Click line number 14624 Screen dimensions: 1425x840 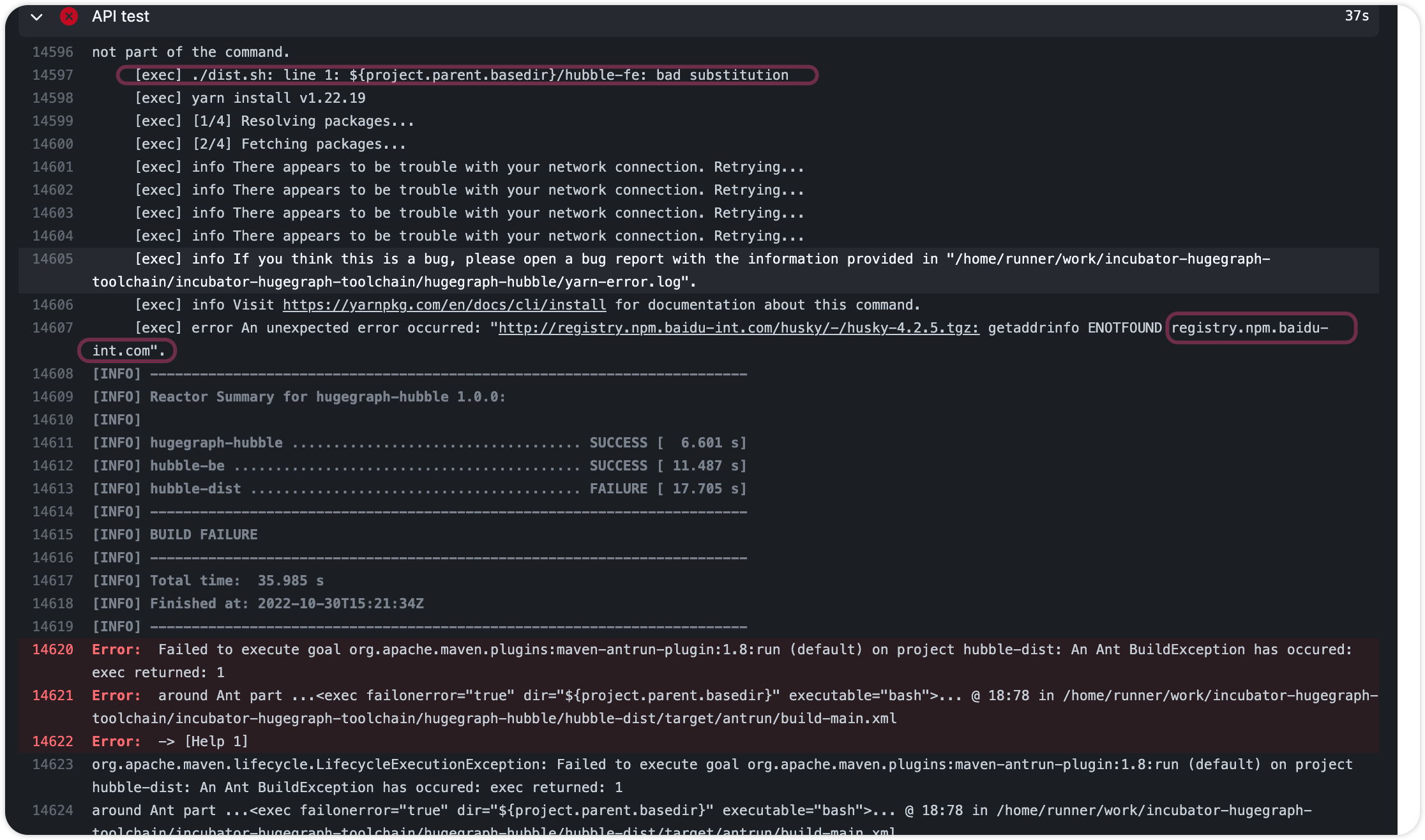pos(53,811)
